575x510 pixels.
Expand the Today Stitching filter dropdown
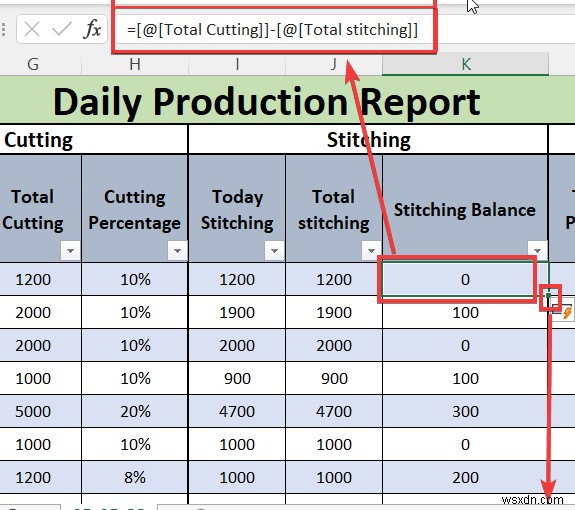pos(274,251)
